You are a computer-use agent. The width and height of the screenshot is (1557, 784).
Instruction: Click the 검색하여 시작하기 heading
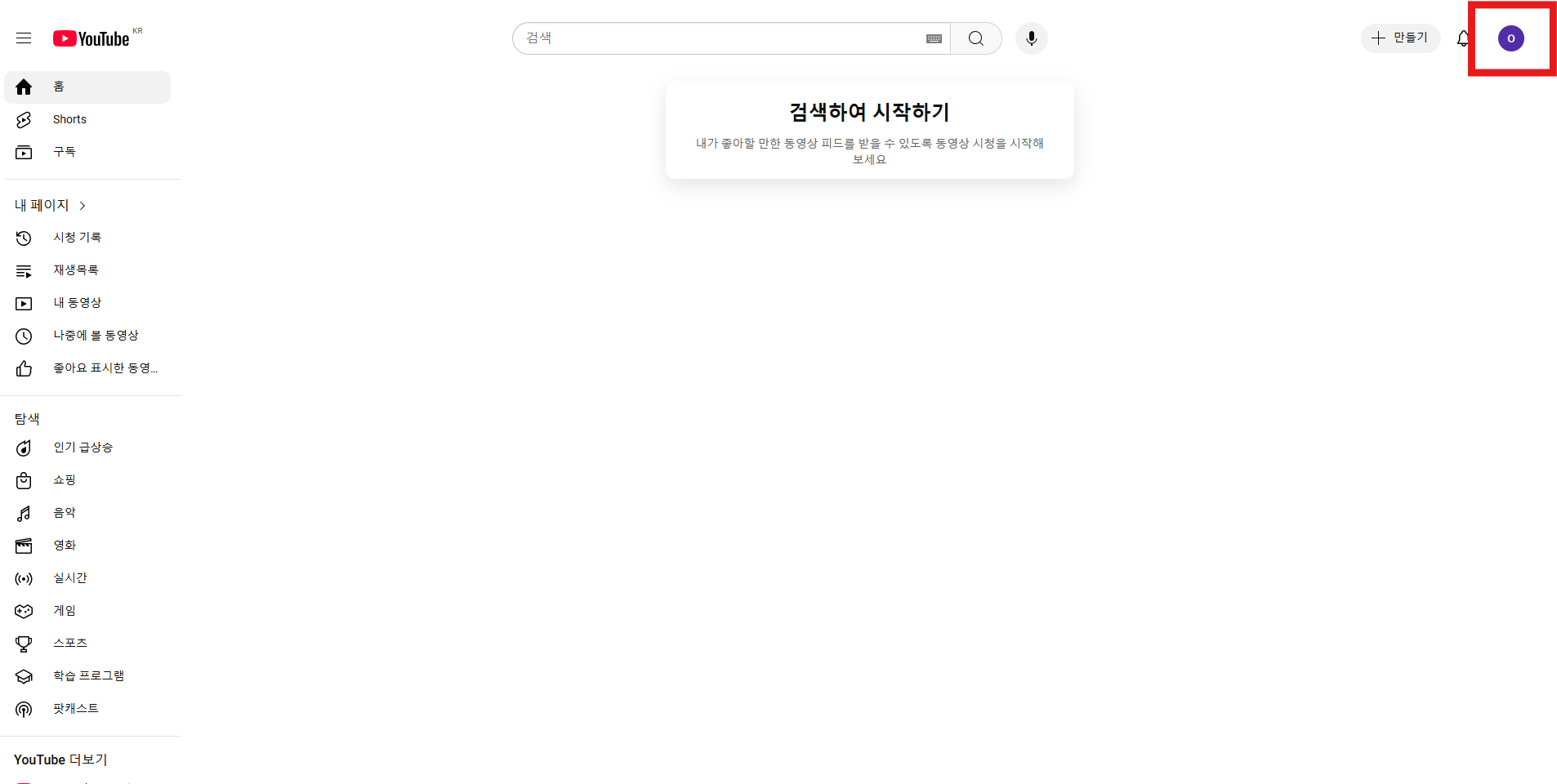869,112
